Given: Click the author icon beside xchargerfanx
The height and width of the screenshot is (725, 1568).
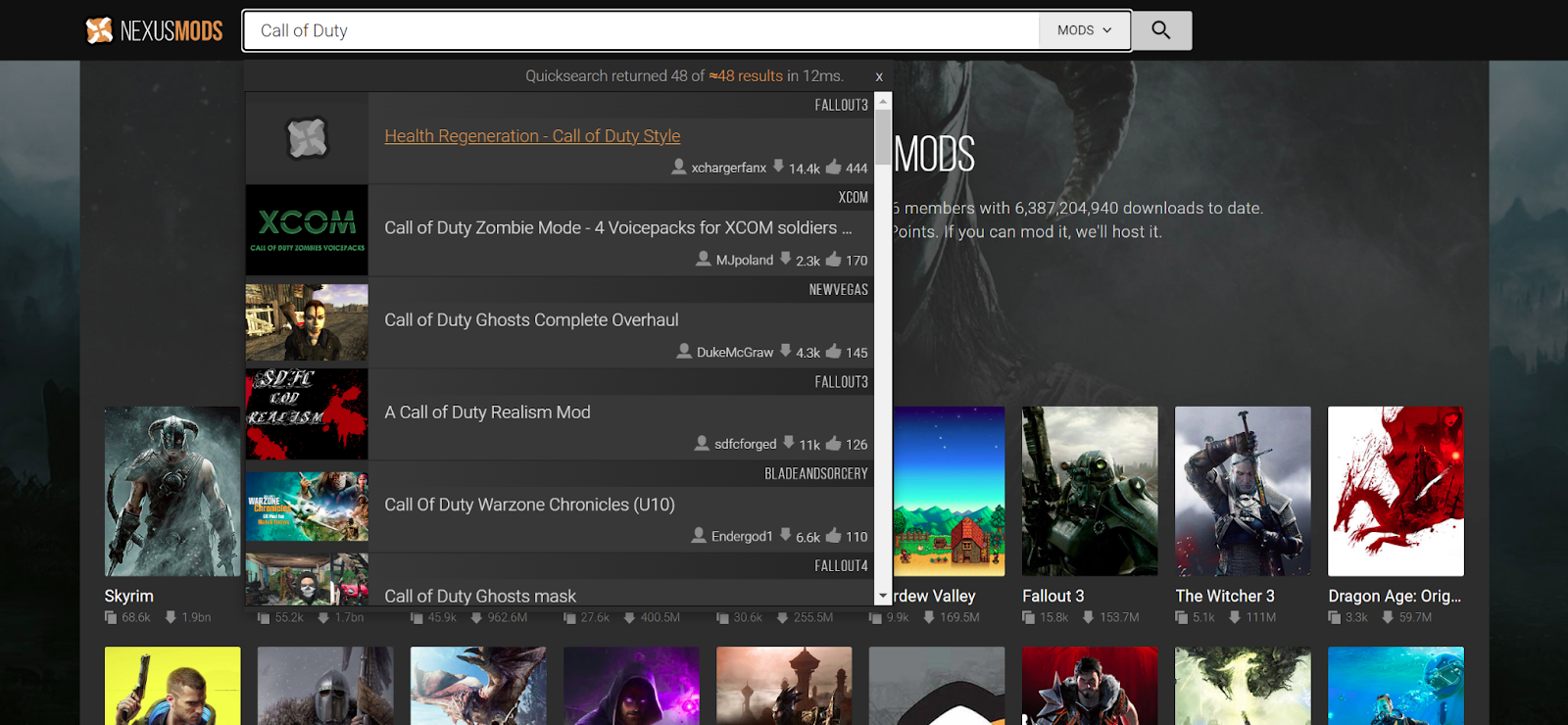Looking at the screenshot, I should click(x=678, y=167).
